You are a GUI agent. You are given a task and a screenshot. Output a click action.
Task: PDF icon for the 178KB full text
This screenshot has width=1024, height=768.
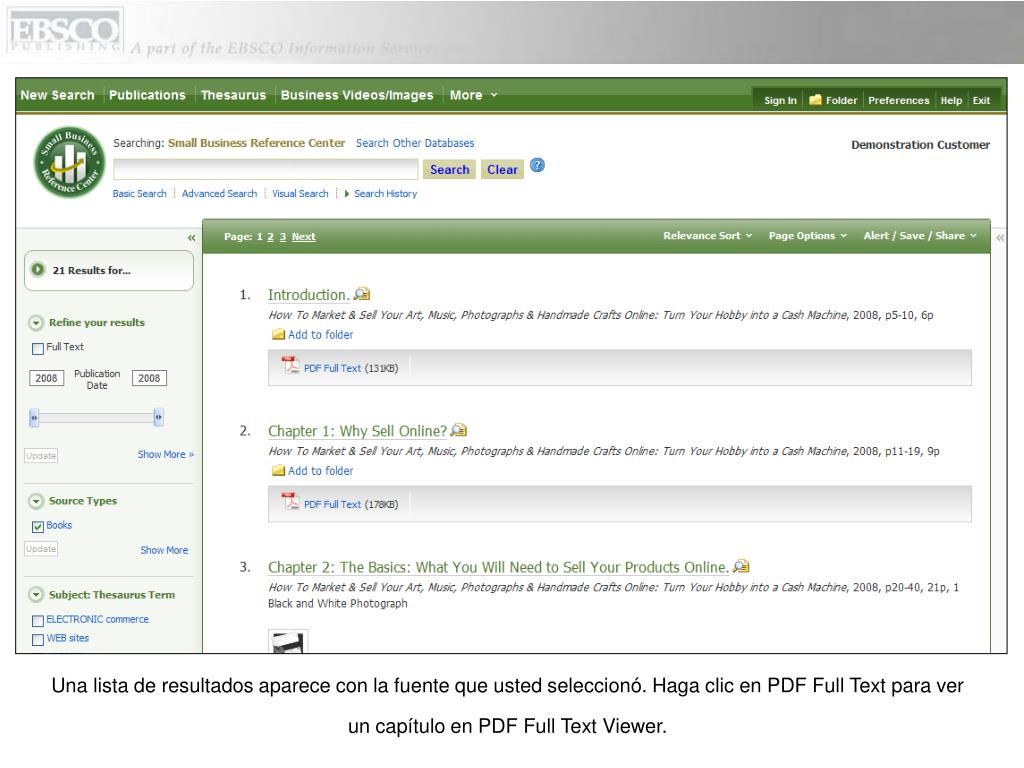pos(290,502)
